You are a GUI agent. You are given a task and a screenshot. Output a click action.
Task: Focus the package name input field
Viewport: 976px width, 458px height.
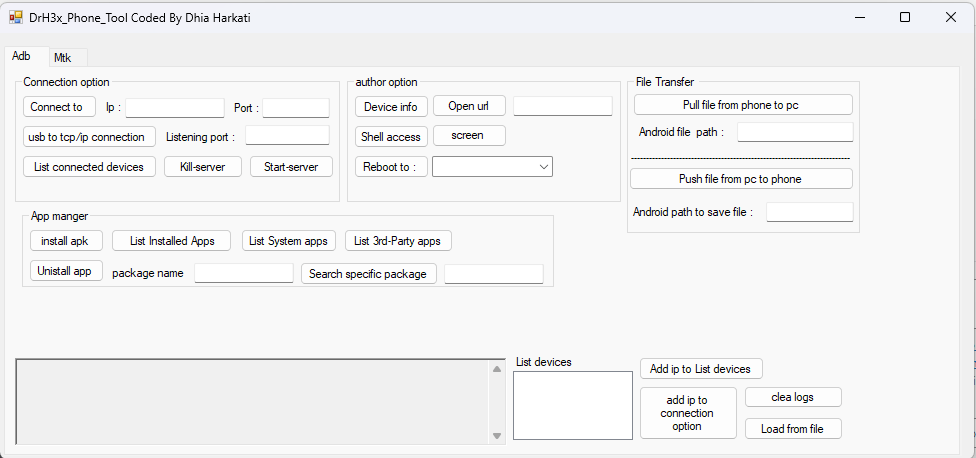(x=244, y=273)
